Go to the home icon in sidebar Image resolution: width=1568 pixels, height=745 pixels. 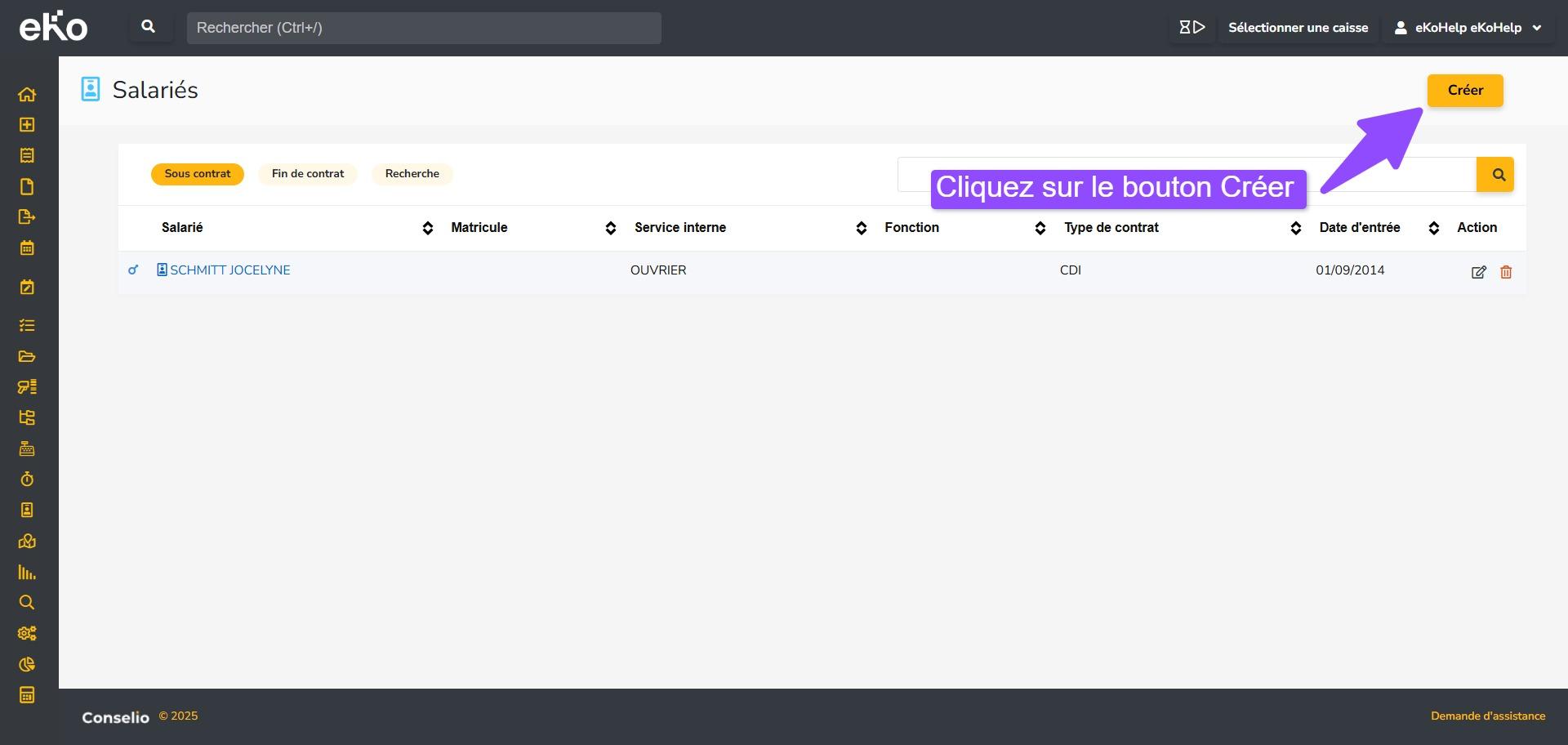tap(27, 94)
